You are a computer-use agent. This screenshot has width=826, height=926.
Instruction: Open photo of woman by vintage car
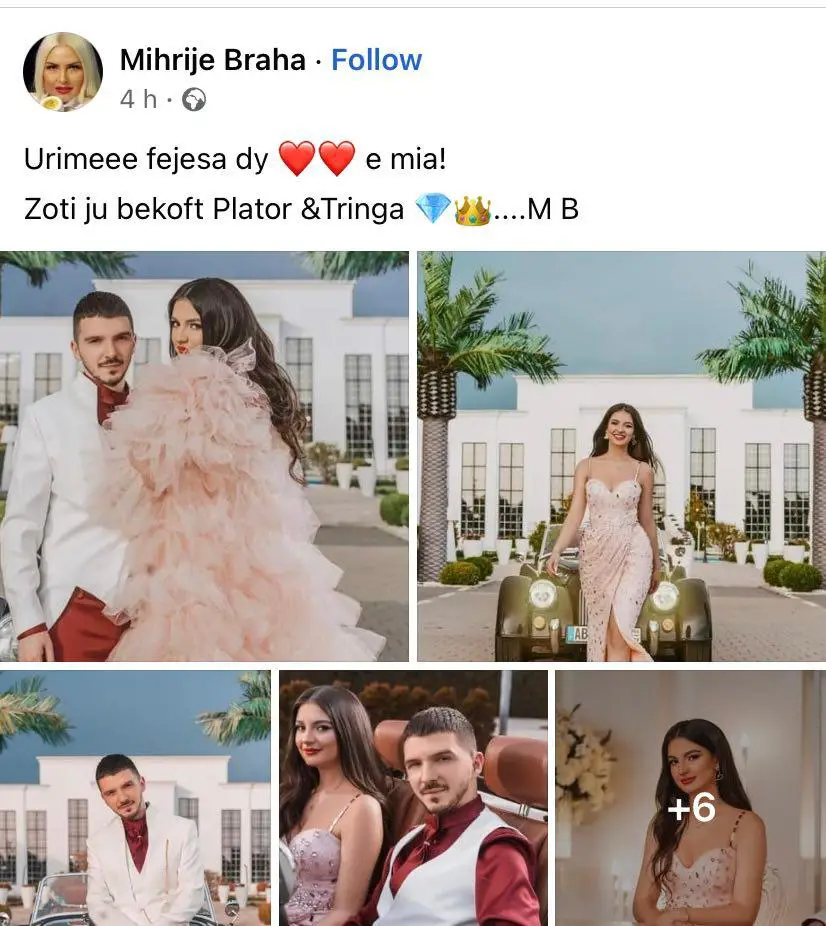click(622, 456)
